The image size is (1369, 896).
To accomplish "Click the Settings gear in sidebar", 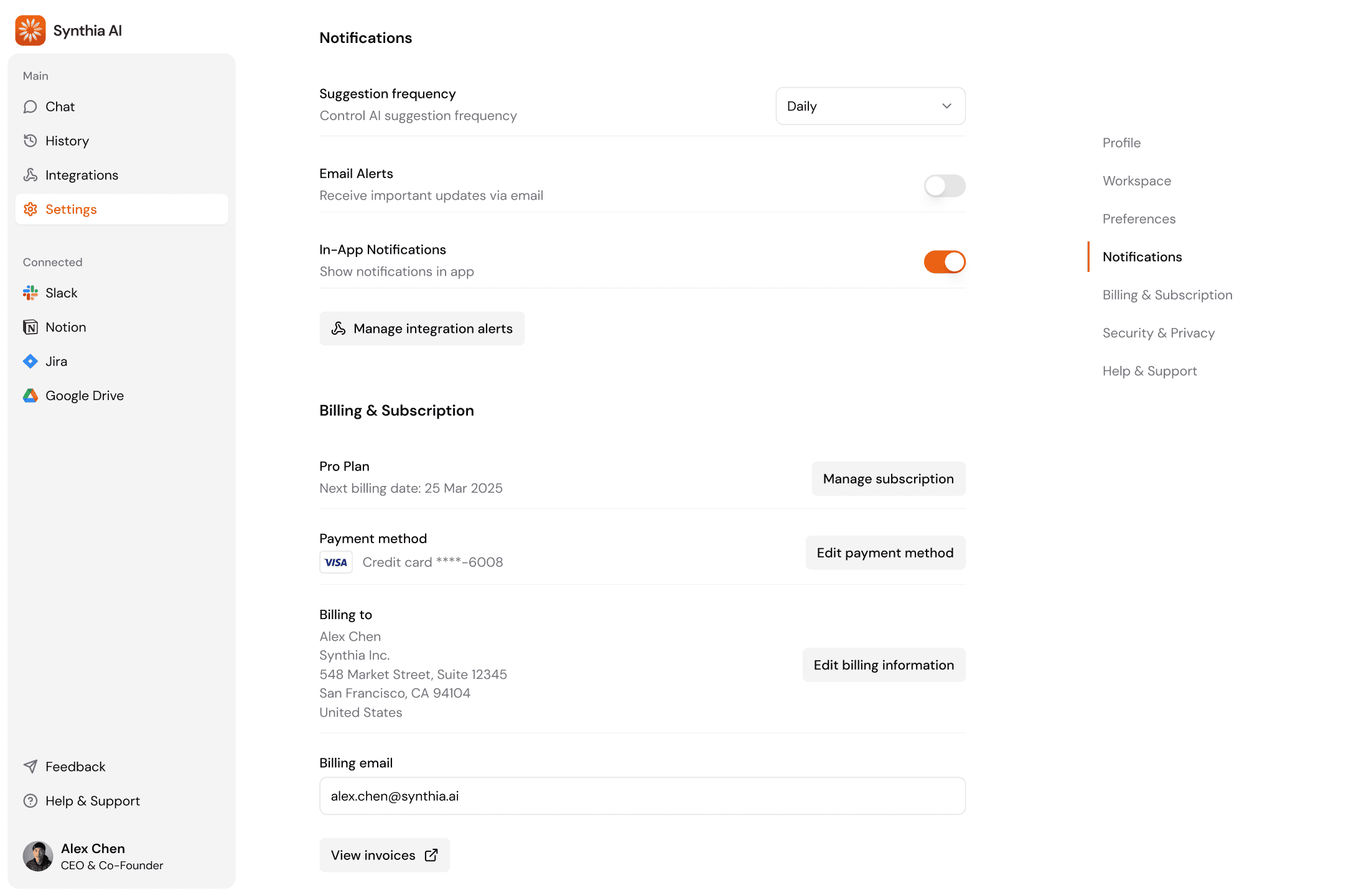I will (30, 209).
